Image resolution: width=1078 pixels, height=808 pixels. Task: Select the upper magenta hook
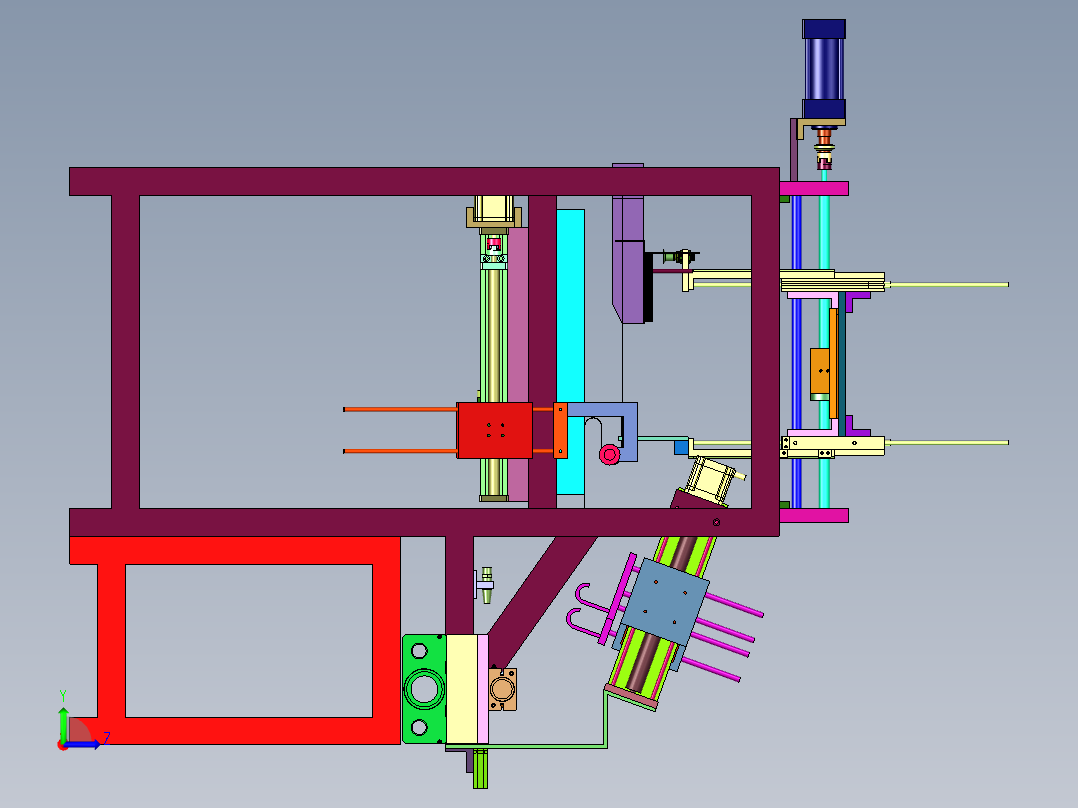pos(592,598)
